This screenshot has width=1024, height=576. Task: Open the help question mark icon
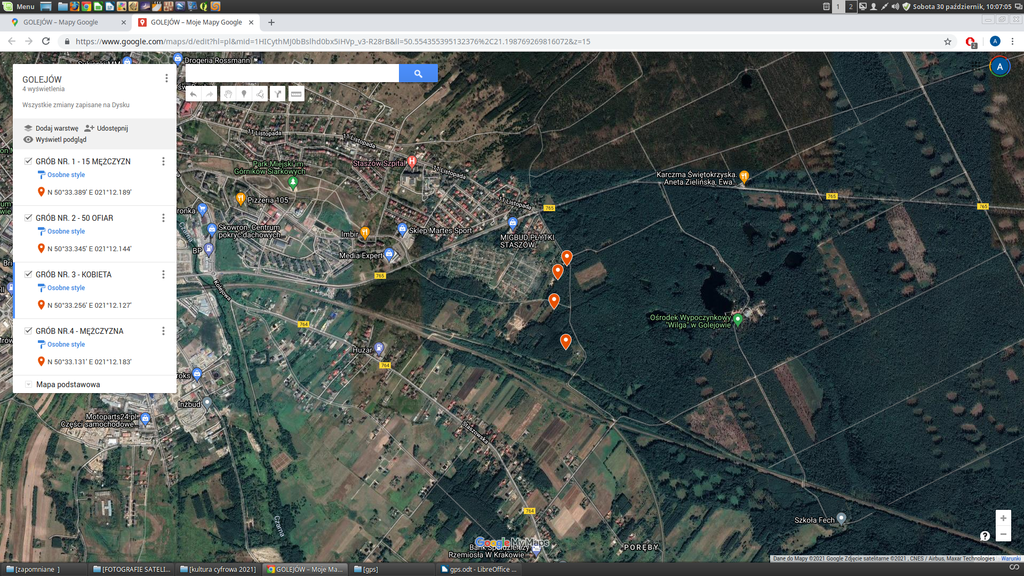click(985, 536)
